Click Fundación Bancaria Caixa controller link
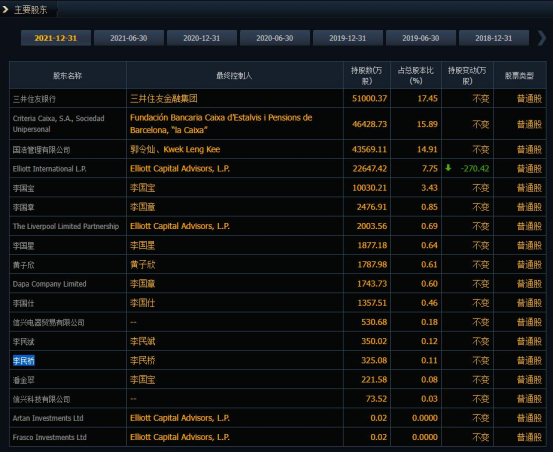This screenshot has height=452, width=554. click(221, 124)
